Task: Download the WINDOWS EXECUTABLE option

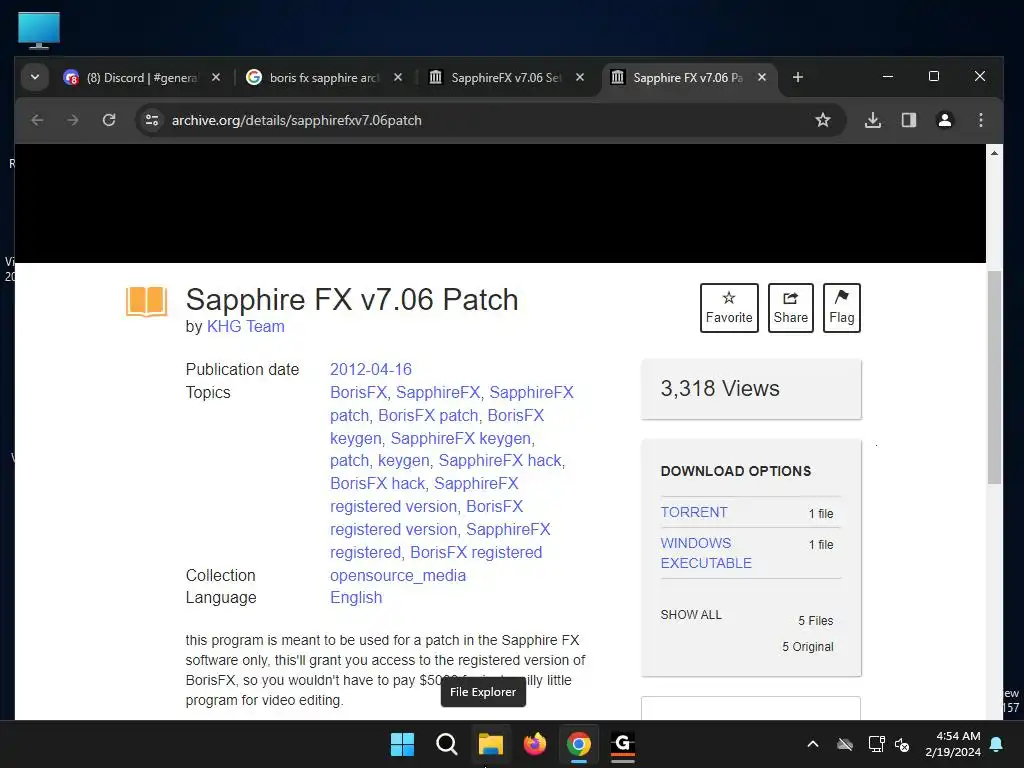Action: coord(706,553)
